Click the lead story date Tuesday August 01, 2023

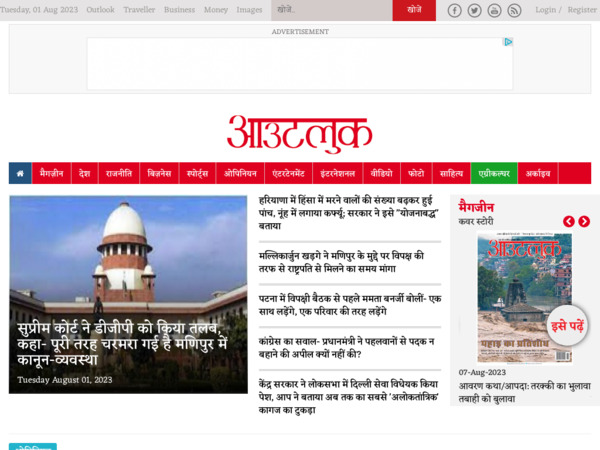click(65, 380)
